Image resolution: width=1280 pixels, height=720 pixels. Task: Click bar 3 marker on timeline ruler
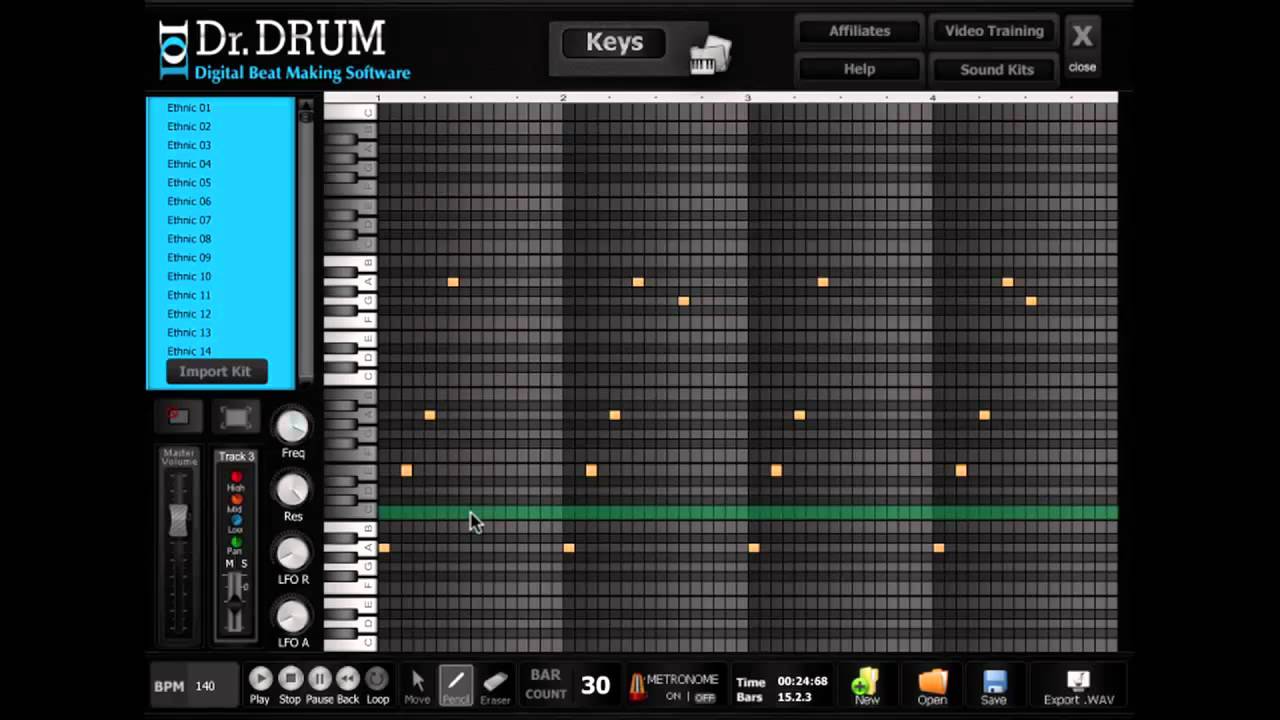point(748,98)
